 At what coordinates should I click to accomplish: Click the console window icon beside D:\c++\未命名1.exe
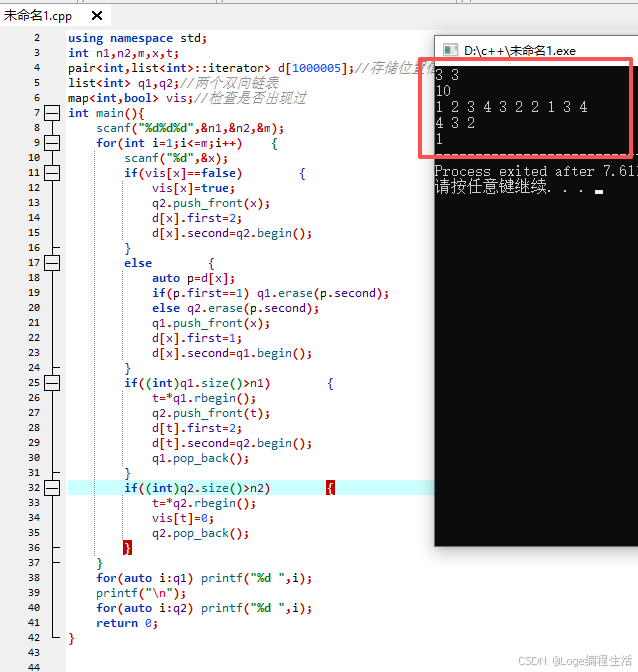[x=450, y=51]
